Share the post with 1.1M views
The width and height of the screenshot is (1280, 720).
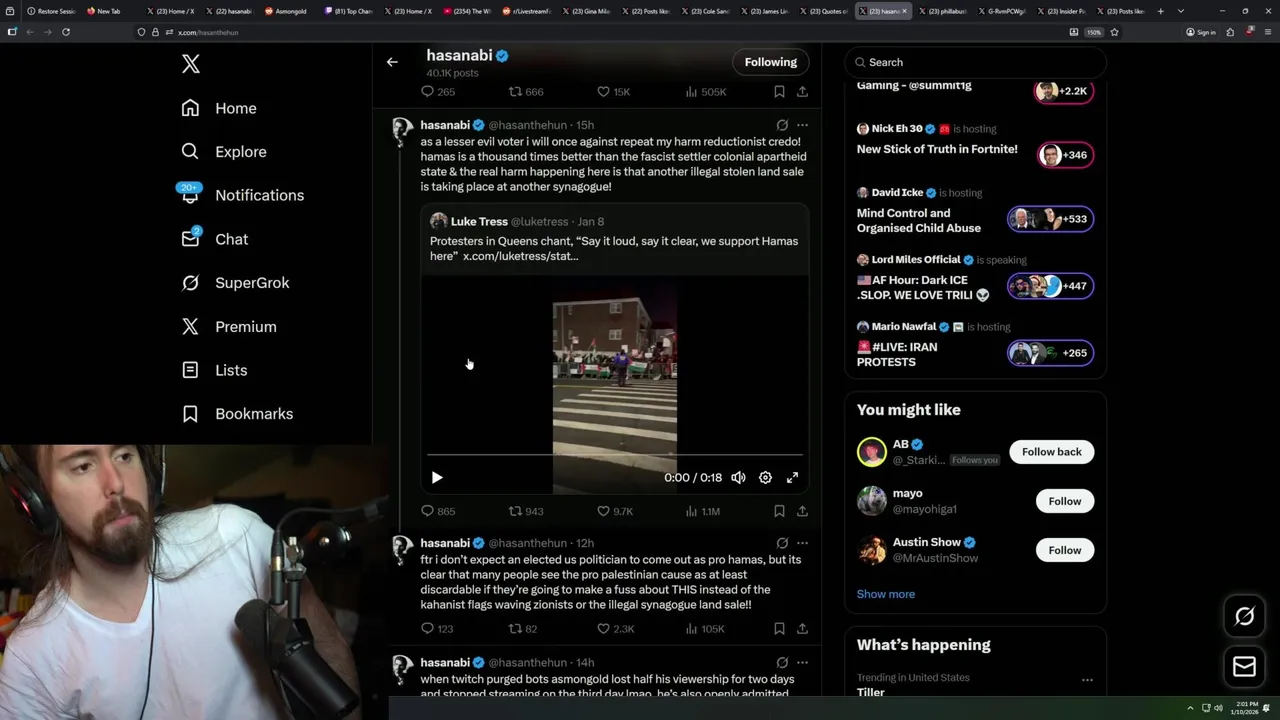tap(802, 511)
